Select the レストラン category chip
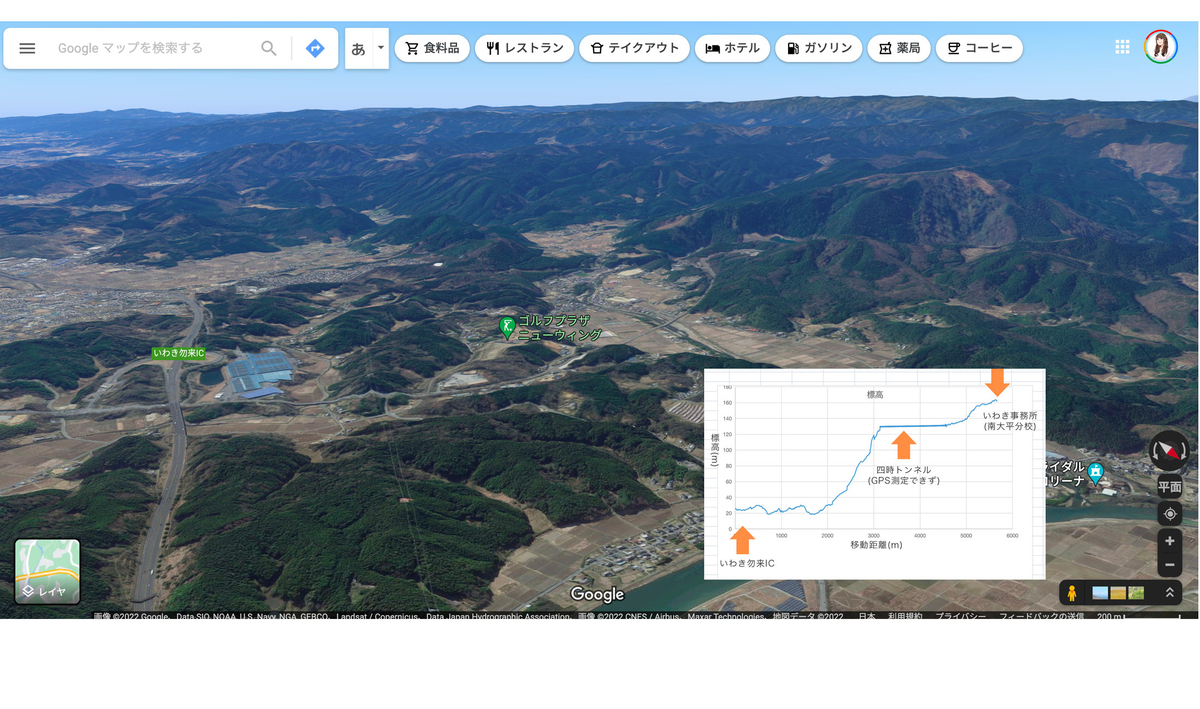The image size is (1200, 709). (525, 48)
